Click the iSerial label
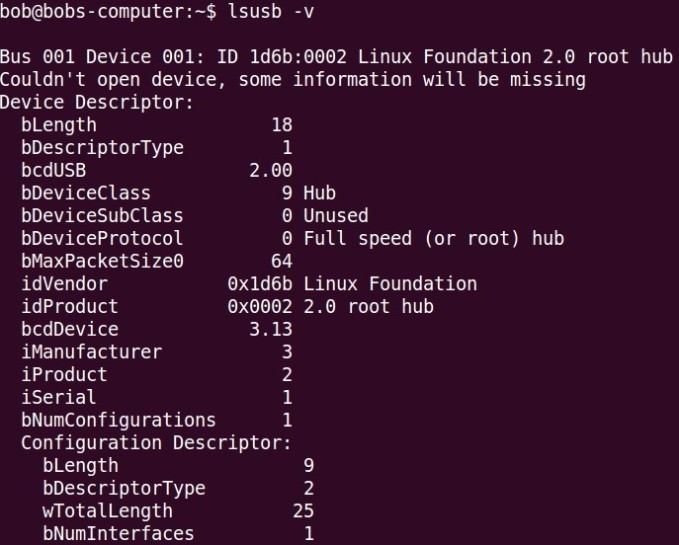The height and width of the screenshot is (545, 679). [x=59, y=397]
